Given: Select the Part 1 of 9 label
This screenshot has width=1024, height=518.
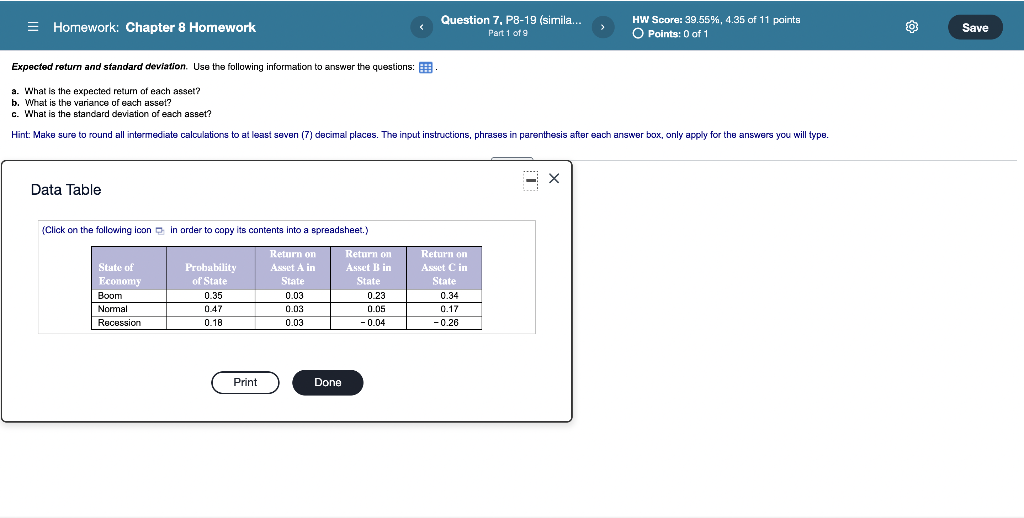Looking at the screenshot, I should [508, 33].
